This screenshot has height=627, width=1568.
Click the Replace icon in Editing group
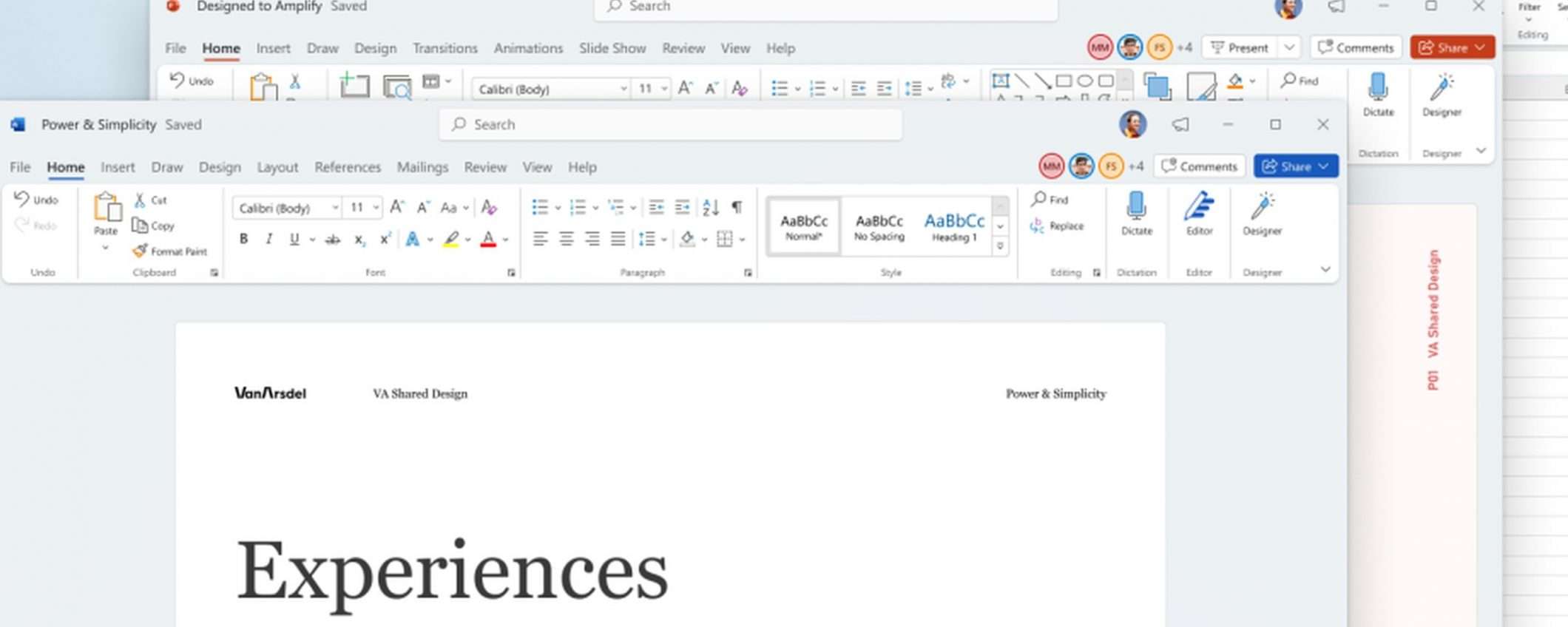coord(1038,226)
